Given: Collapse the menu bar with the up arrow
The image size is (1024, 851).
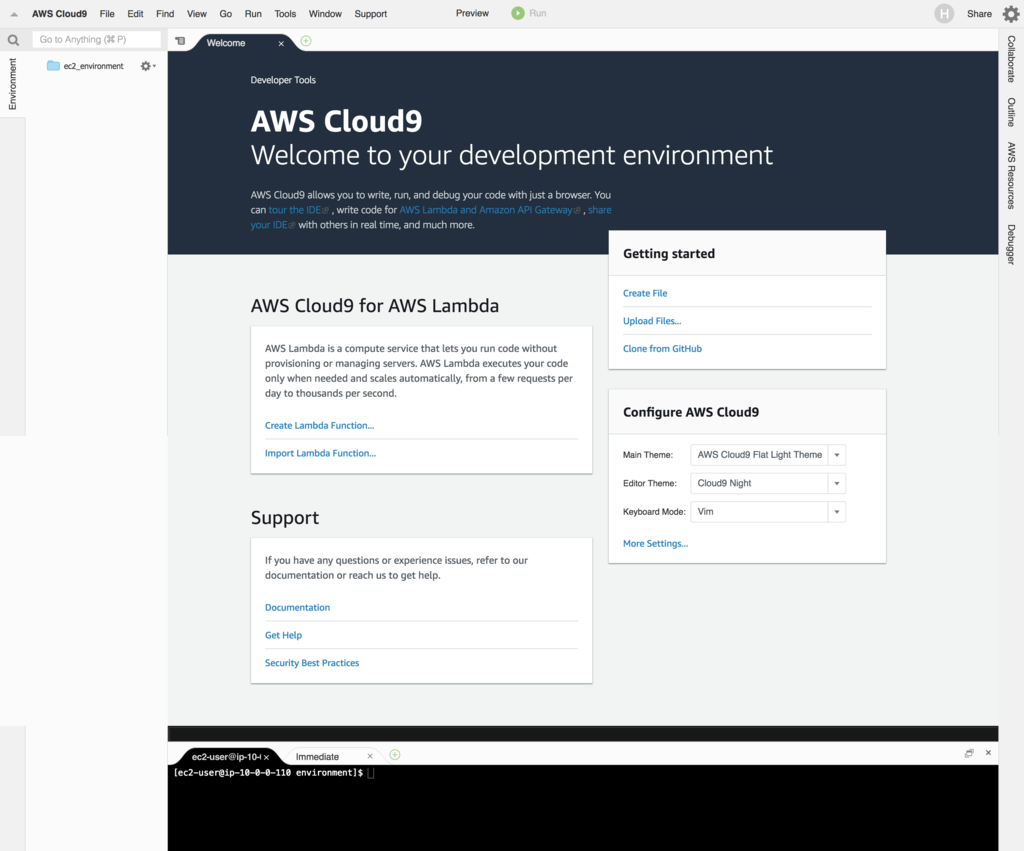Looking at the screenshot, I should tap(14, 14).
